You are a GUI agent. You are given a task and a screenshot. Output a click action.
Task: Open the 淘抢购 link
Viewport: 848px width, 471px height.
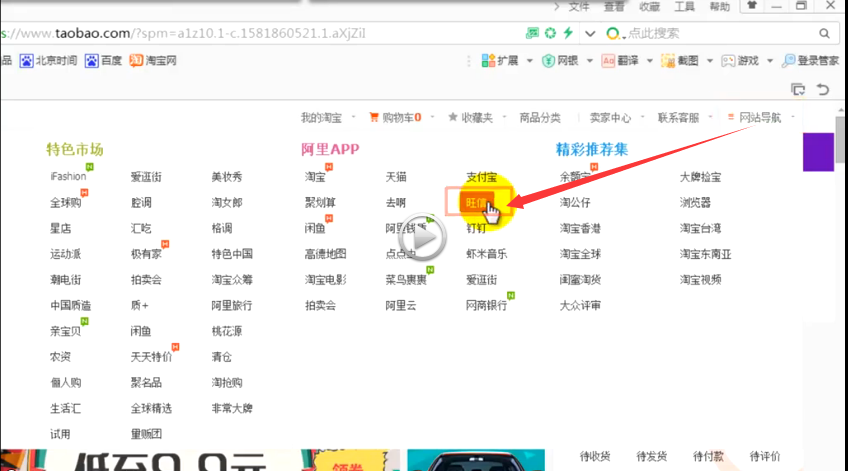pos(227,383)
